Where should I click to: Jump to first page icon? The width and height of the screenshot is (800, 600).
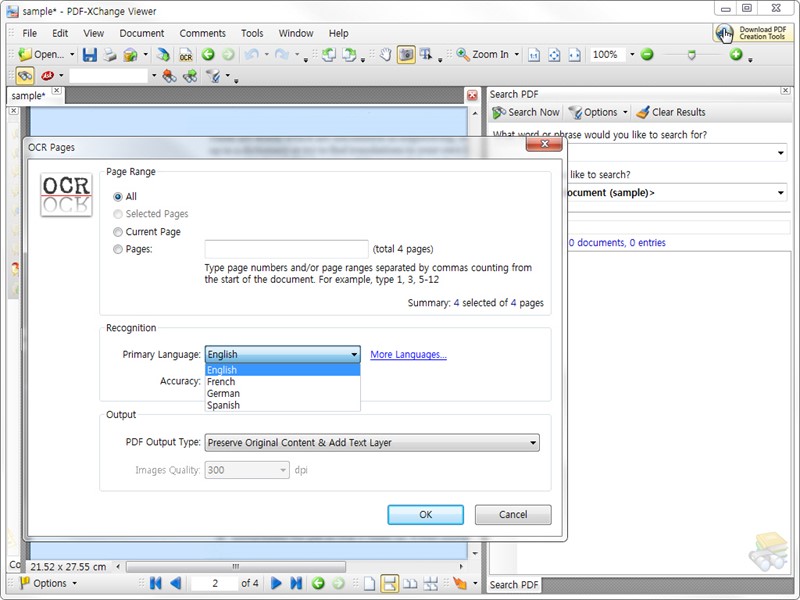[156, 583]
